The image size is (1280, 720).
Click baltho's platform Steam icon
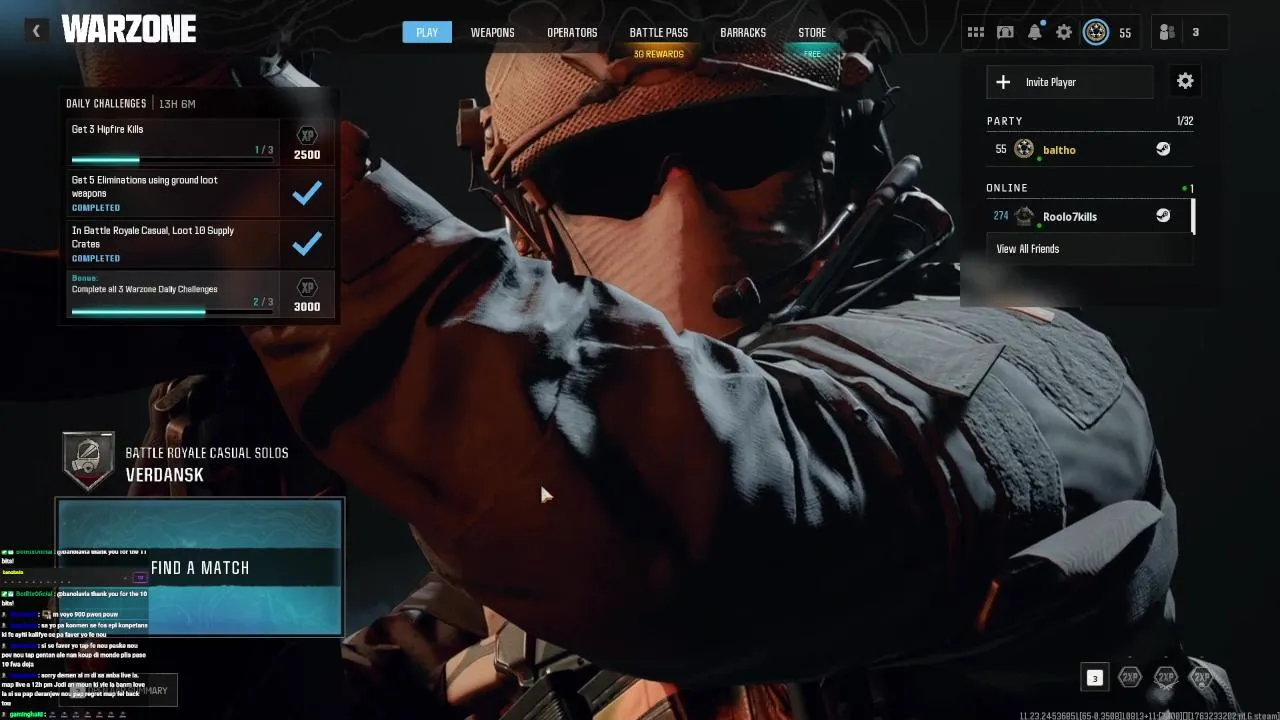[1163, 149]
